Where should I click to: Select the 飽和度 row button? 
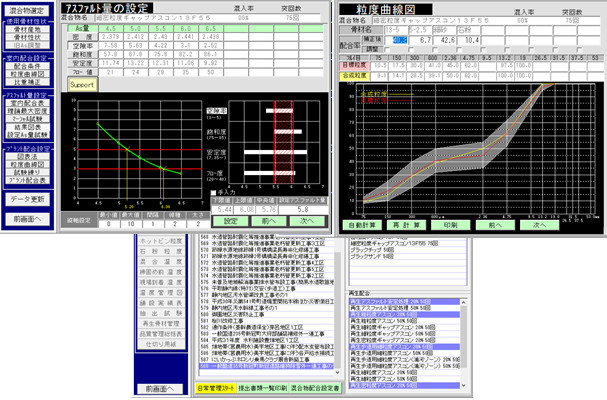click(x=82, y=55)
